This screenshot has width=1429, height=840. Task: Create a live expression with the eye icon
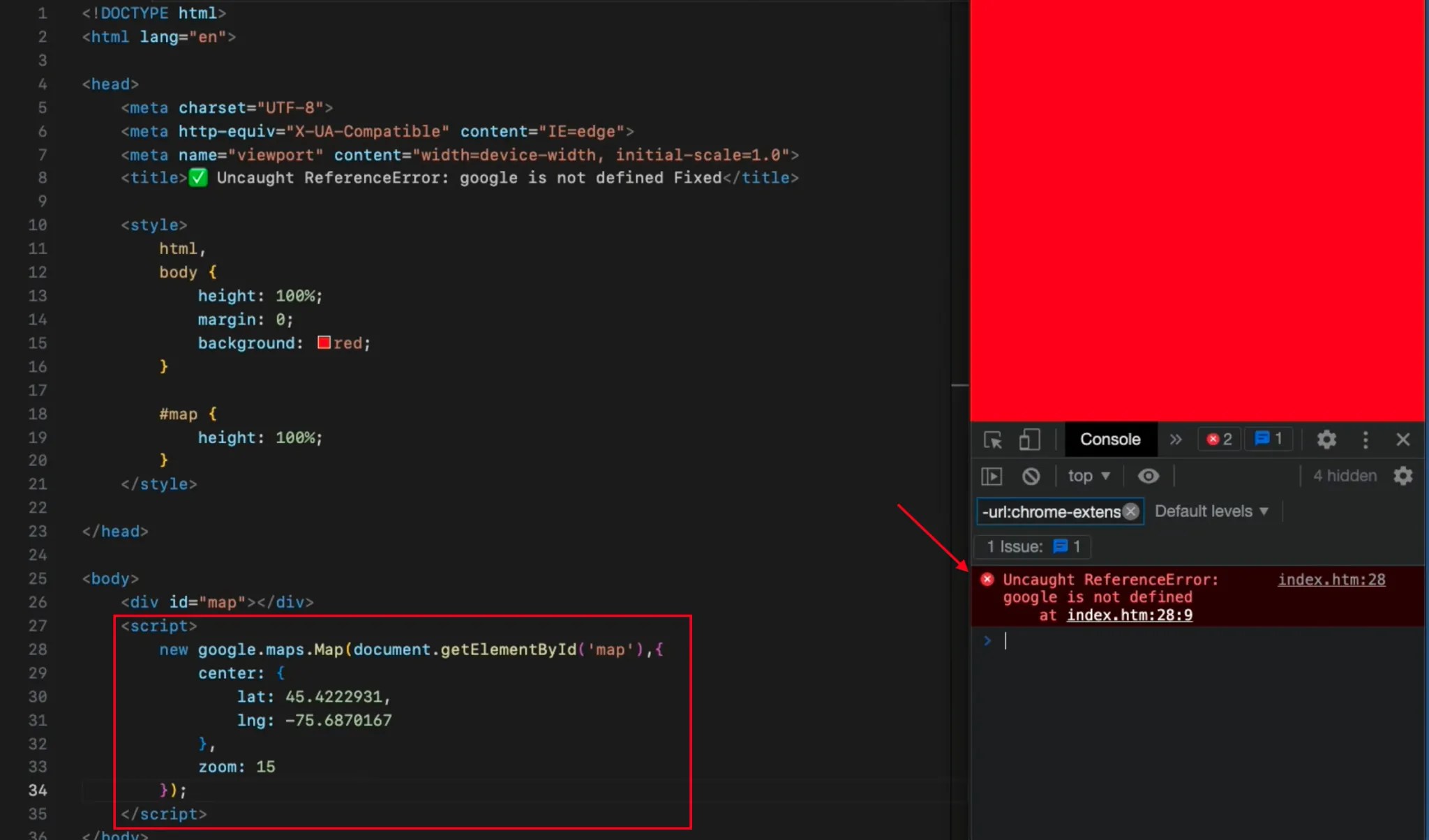(x=1148, y=476)
